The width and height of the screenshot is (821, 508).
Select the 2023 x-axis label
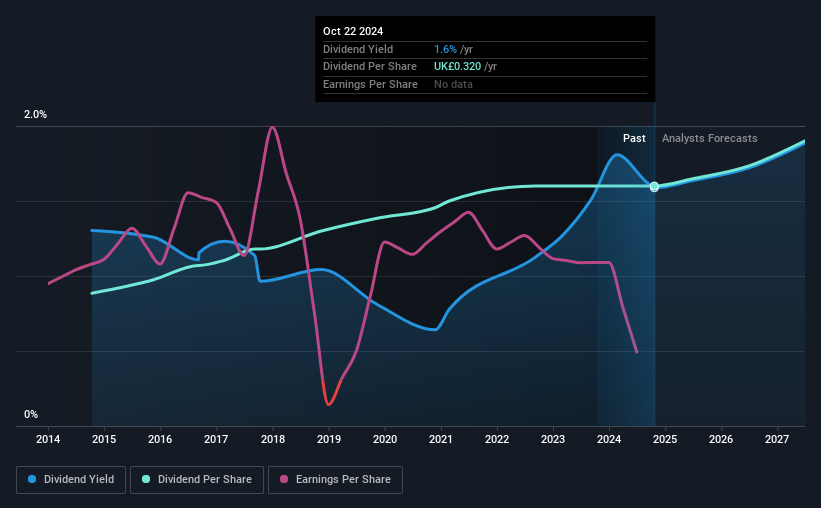tap(553, 439)
